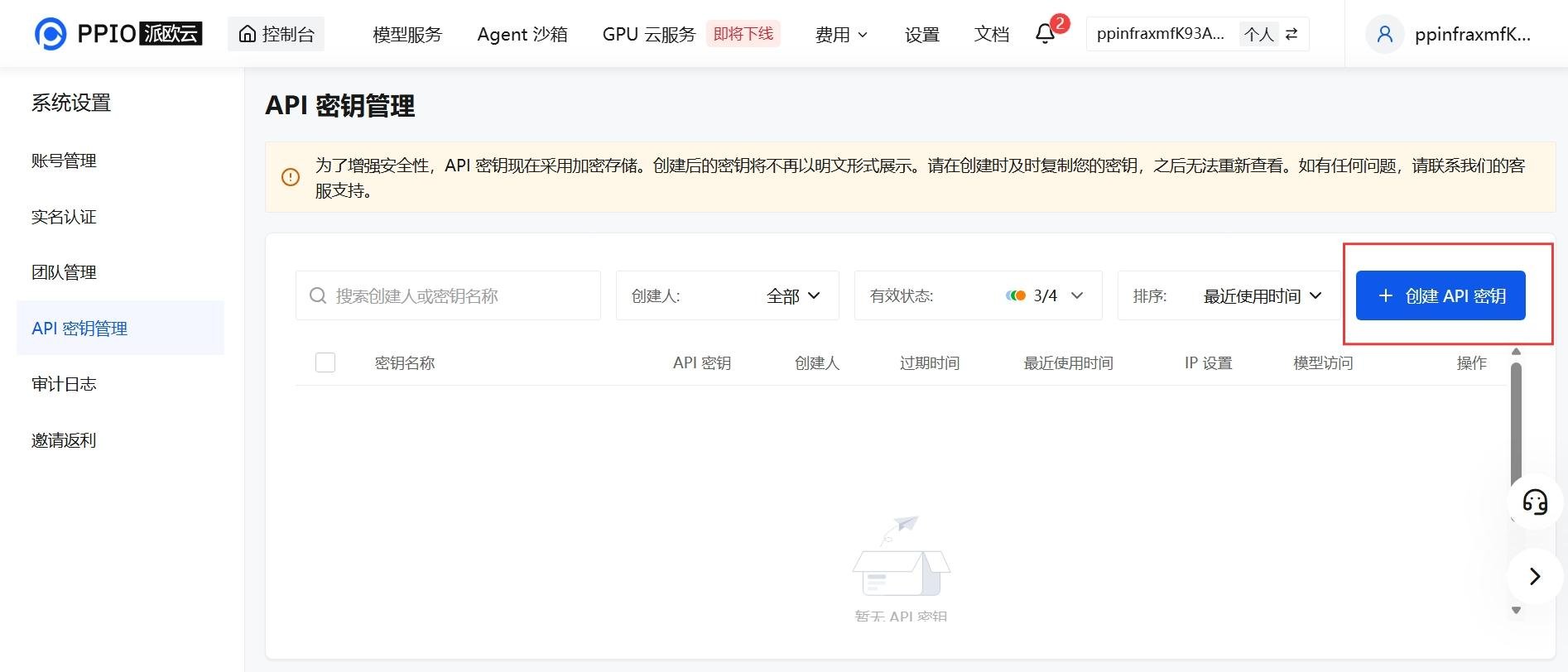This screenshot has height=672, width=1568.
Task: Go to 模型服务 in the top nav
Action: [407, 34]
